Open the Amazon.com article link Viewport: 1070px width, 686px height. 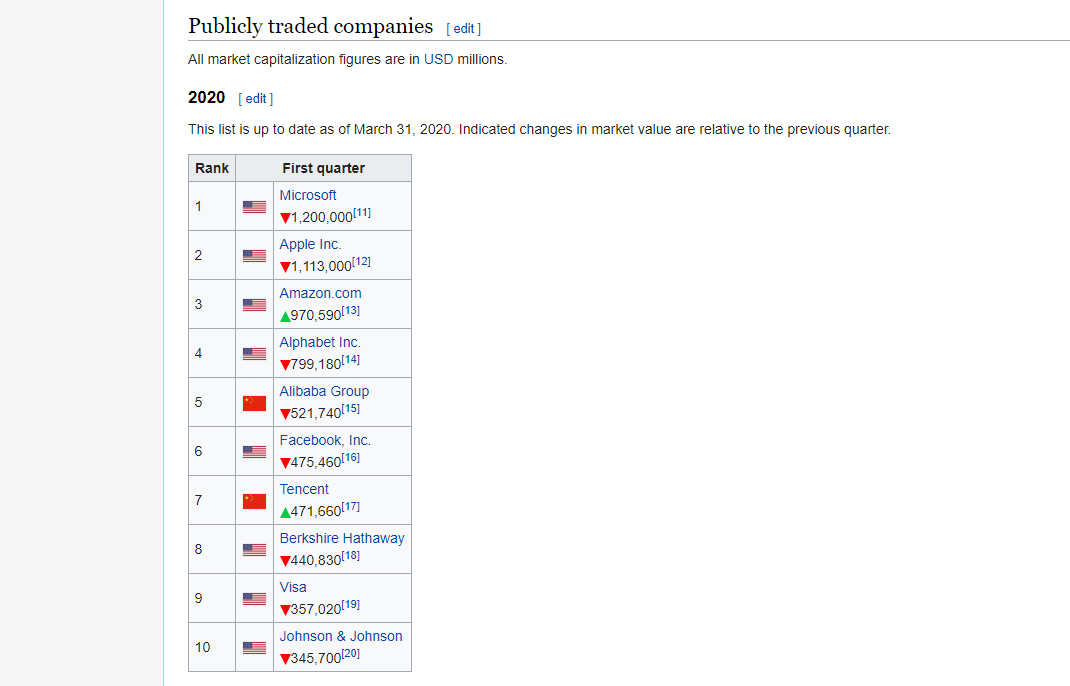320,294
